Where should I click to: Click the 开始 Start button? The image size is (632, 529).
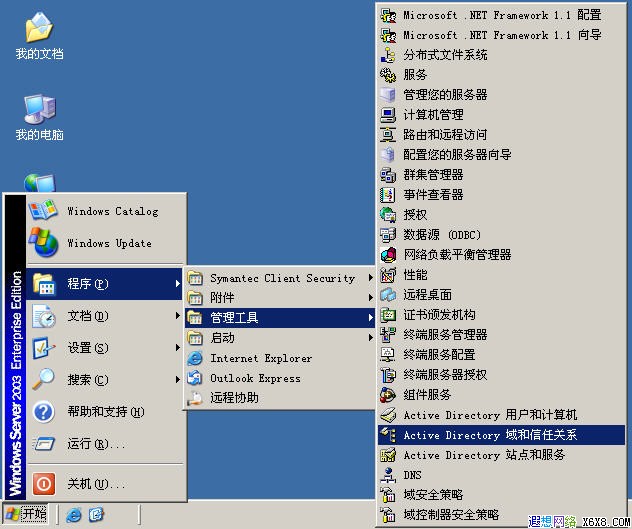26,514
